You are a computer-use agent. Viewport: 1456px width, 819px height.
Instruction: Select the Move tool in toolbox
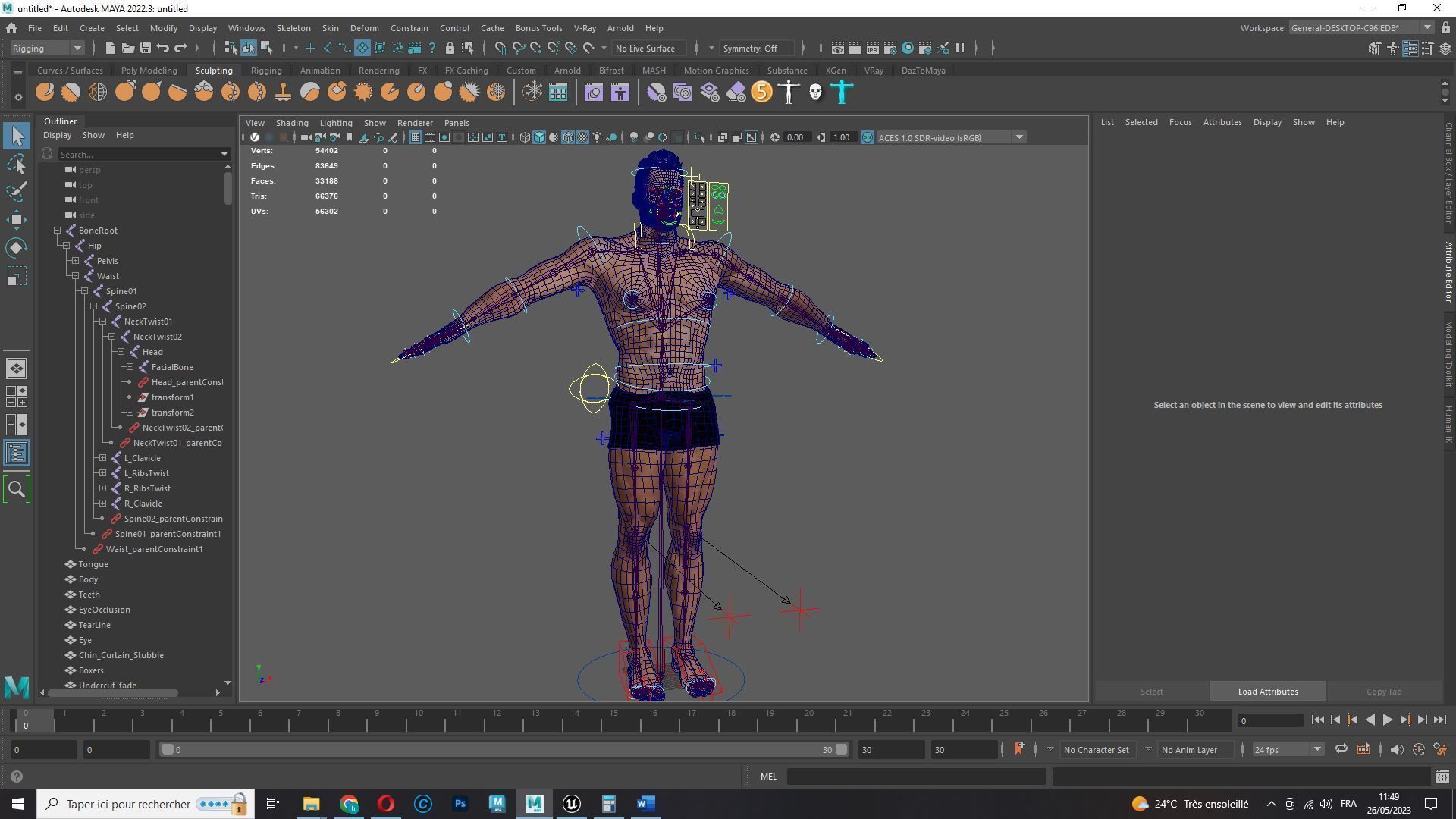click(17, 220)
